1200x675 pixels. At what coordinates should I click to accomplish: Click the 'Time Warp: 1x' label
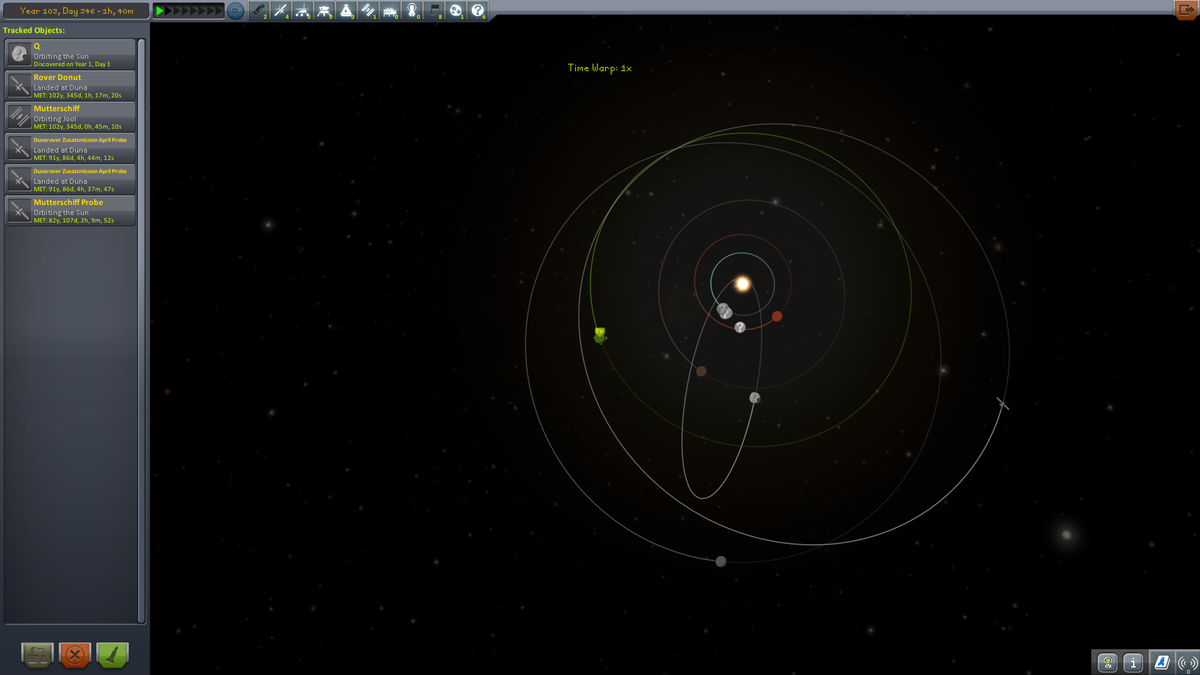click(600, 68)
